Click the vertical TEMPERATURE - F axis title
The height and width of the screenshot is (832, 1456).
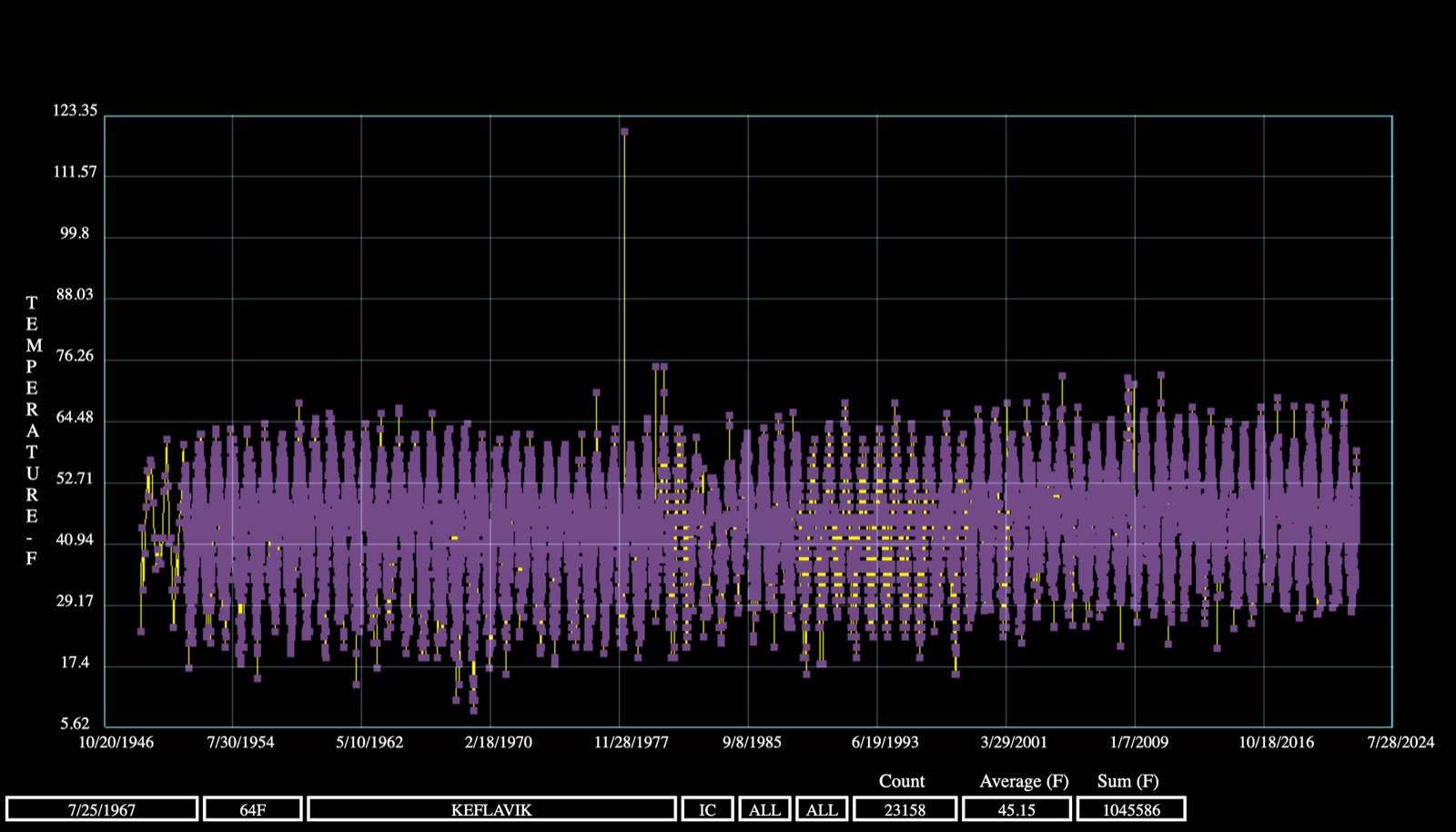(x=32, y=431)
